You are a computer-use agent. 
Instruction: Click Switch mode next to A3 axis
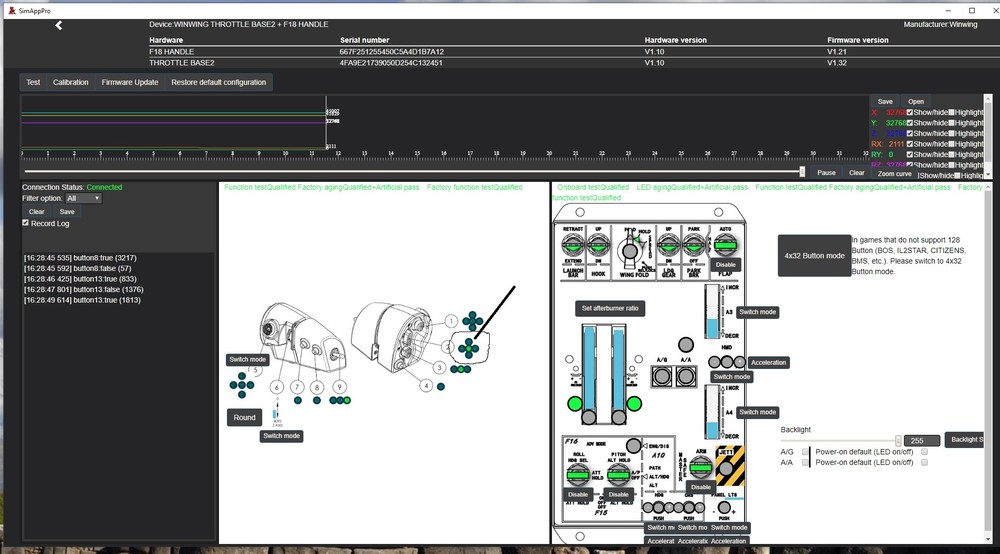(757, 312)
